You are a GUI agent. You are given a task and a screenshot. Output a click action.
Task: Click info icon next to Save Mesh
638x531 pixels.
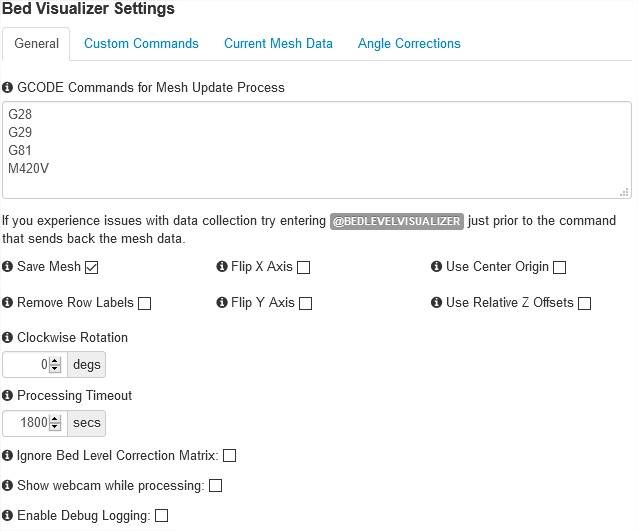[x=8, y=267]
